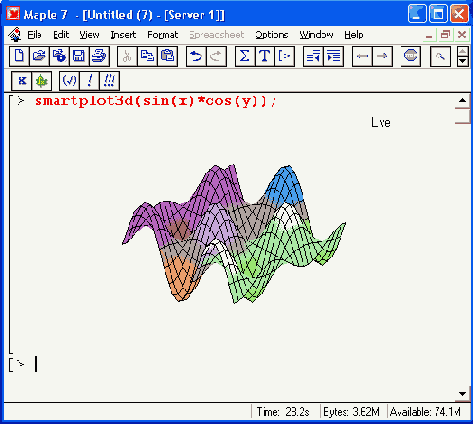The height and width of the screenshot is (424, 473).
Task: Insert a new execution group with bracket-prompt icon
Action: coord(285,56)
